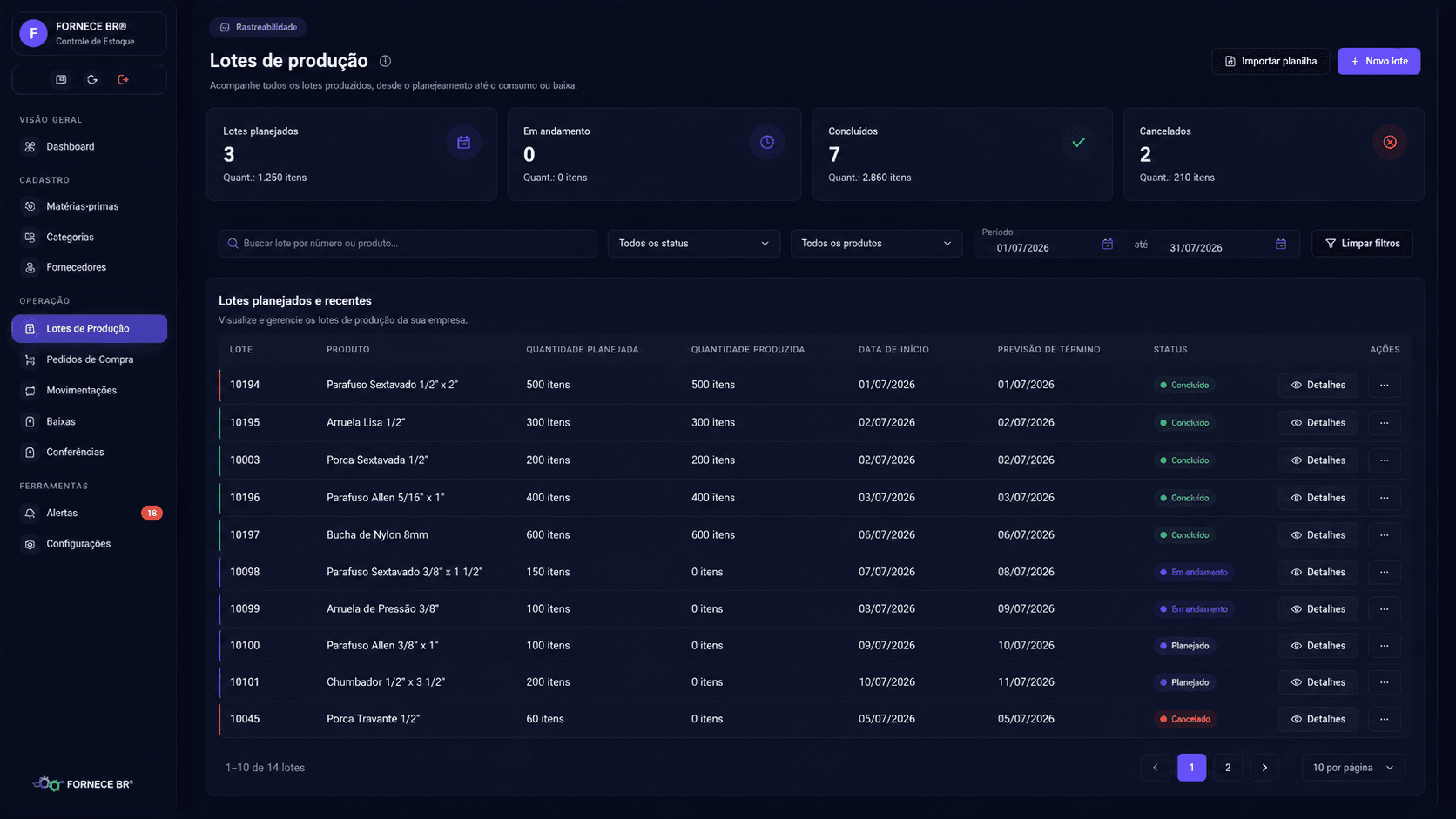
Task: Click the calendar icon on Lotes planejados card
Action: point(464,142)
